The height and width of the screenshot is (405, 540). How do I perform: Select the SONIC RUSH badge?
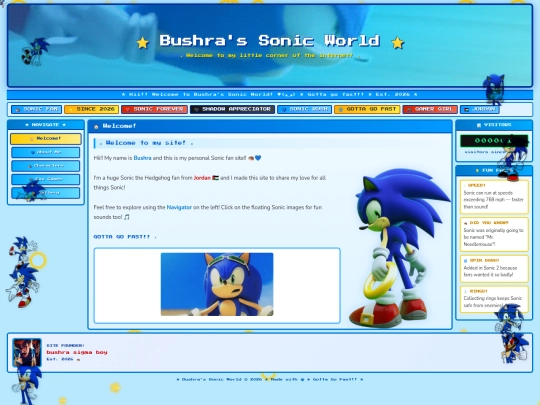click(304, 109)
